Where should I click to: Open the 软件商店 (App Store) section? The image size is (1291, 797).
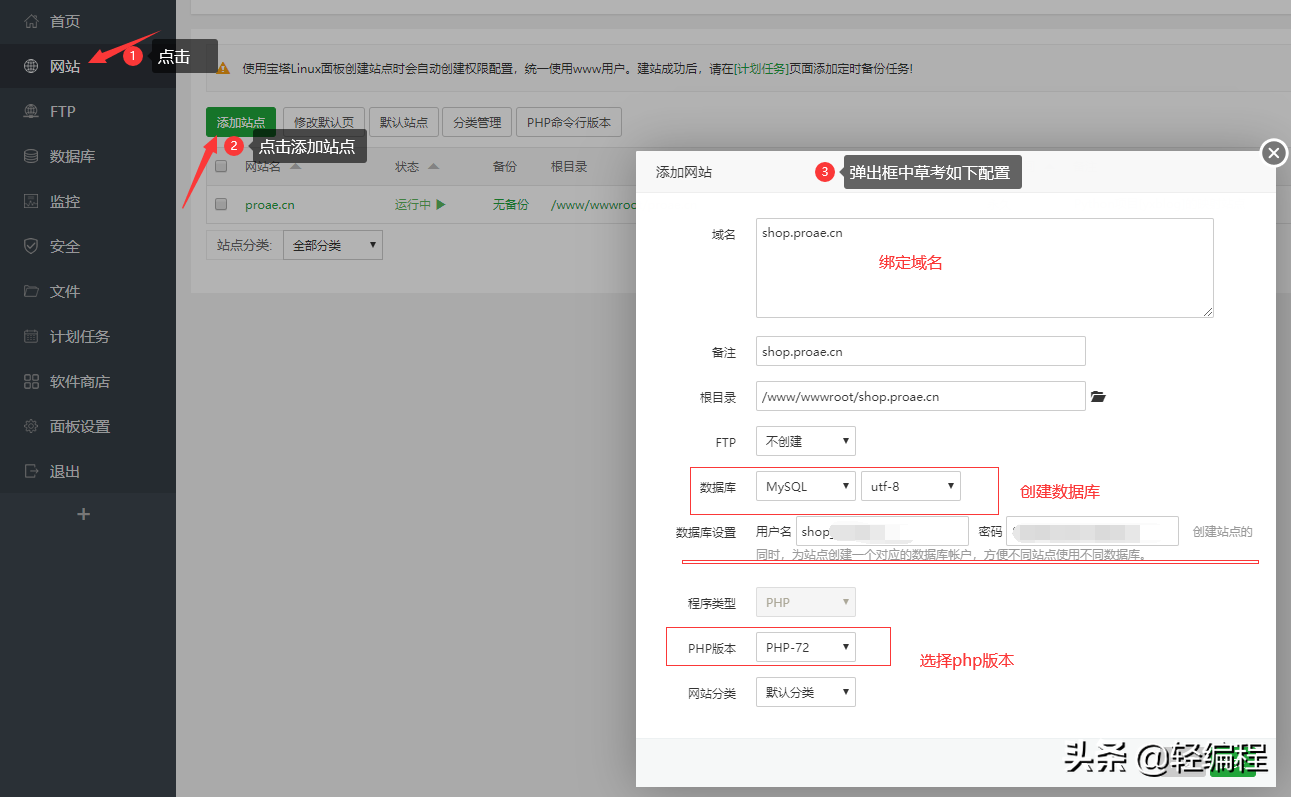tap(73, 380)
